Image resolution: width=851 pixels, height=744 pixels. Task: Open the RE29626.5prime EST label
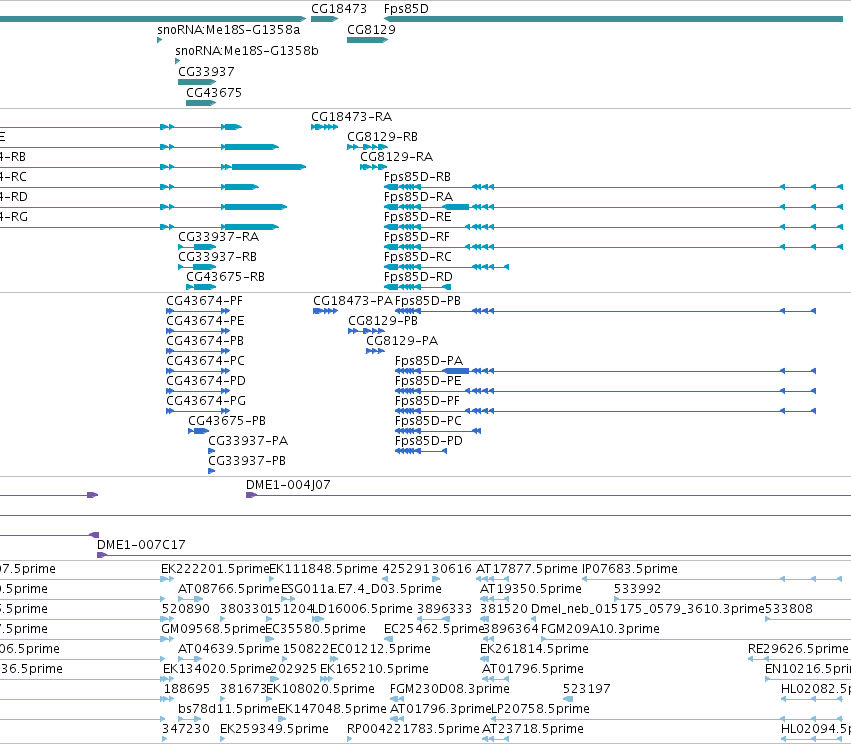coord(798,649)
